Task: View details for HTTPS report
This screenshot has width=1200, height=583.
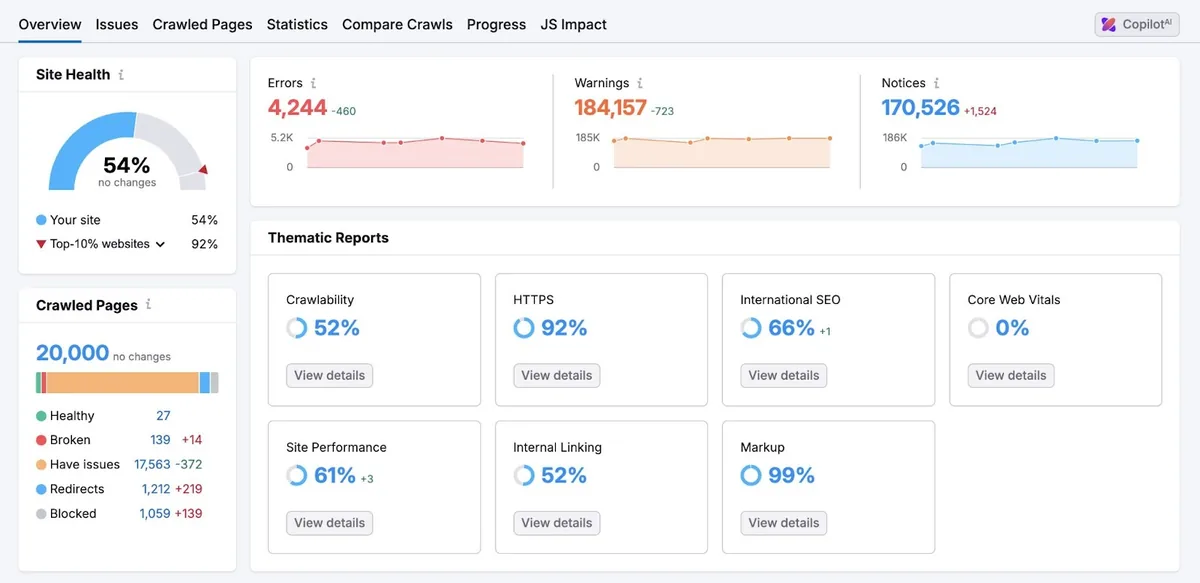Action: [x=557, y=375]
